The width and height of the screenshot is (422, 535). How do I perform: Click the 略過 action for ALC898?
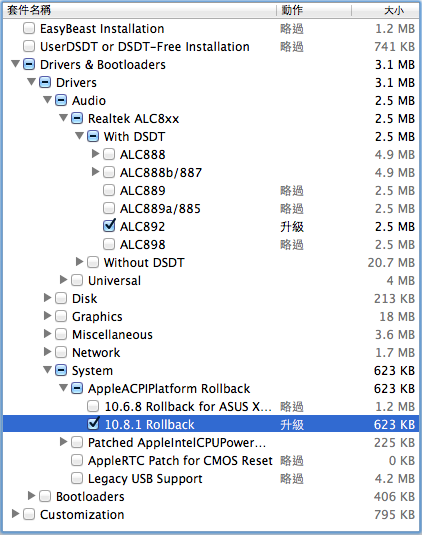tap(292, 245)
